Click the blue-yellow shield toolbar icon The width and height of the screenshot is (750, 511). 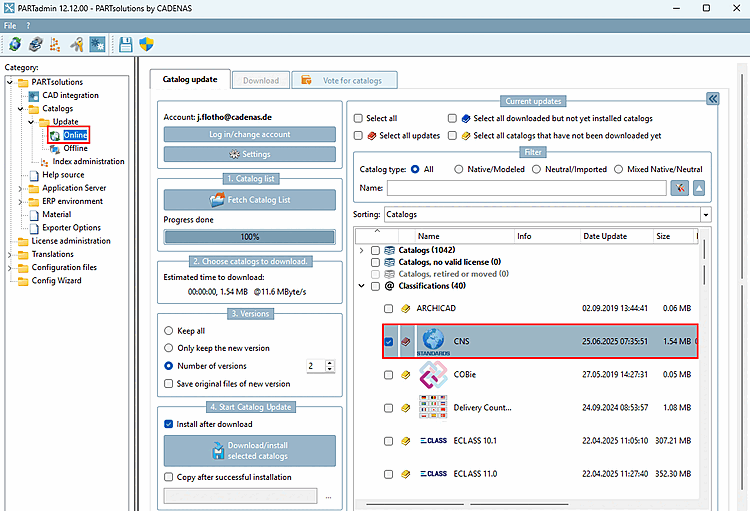click(x=146, y=44)
